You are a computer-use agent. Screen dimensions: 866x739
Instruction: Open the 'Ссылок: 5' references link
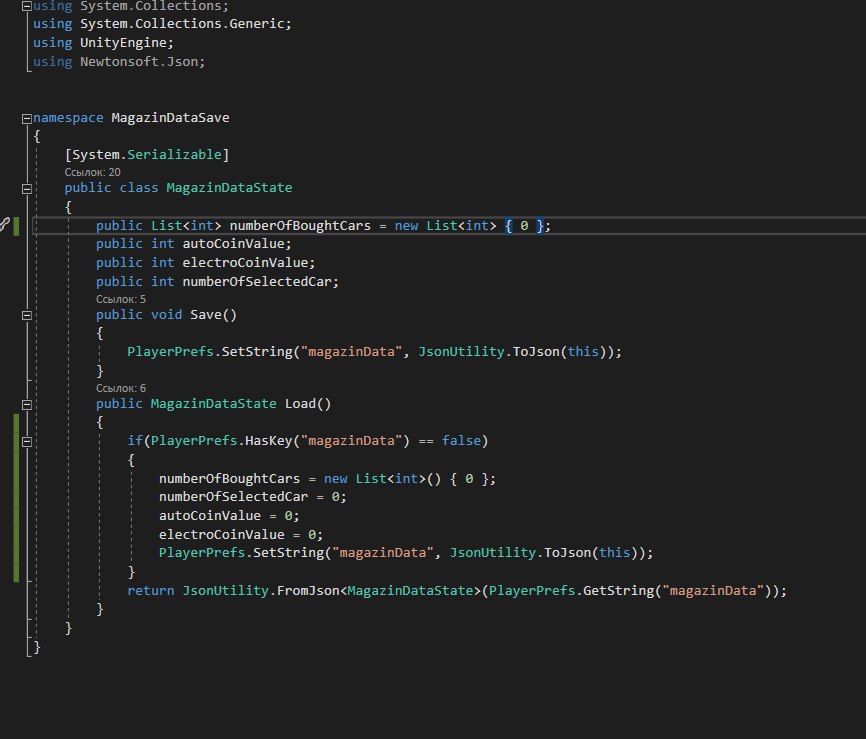pos(121,299)
